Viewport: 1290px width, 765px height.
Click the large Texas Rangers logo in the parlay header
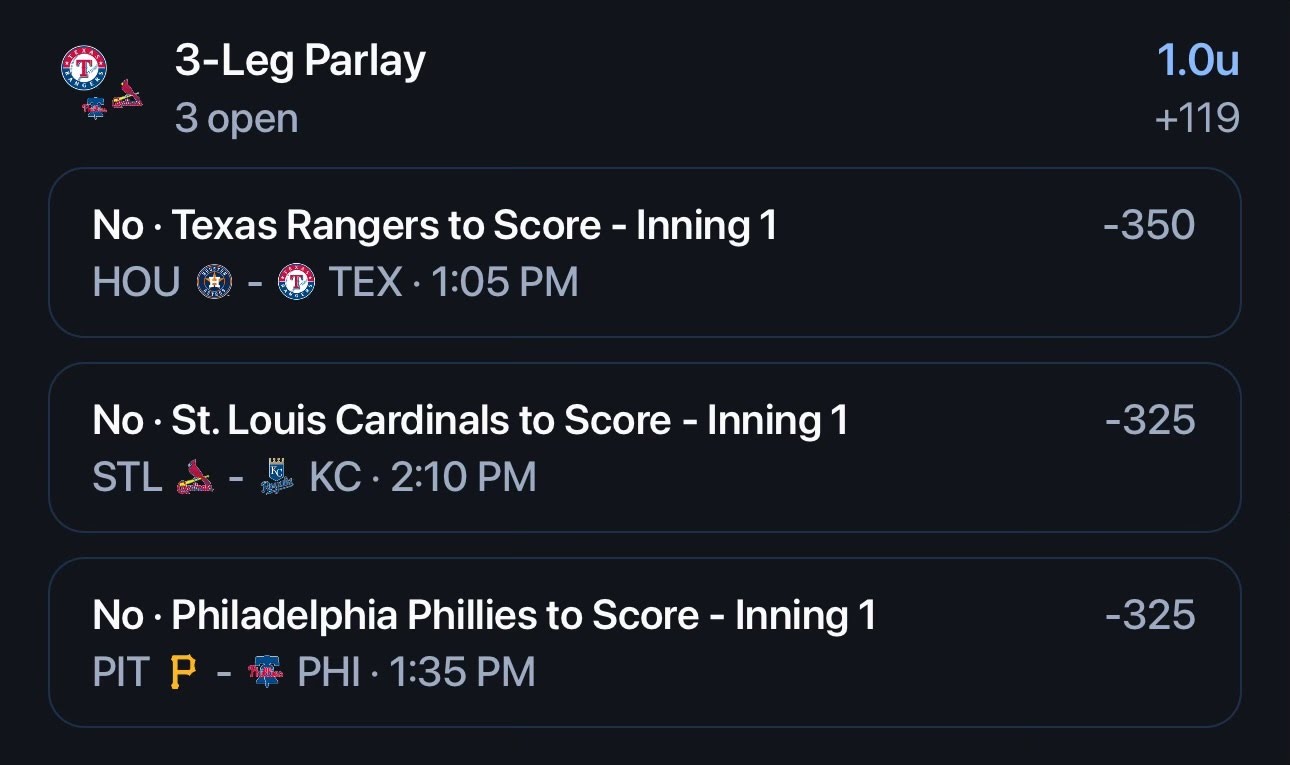tap(84, 68)
